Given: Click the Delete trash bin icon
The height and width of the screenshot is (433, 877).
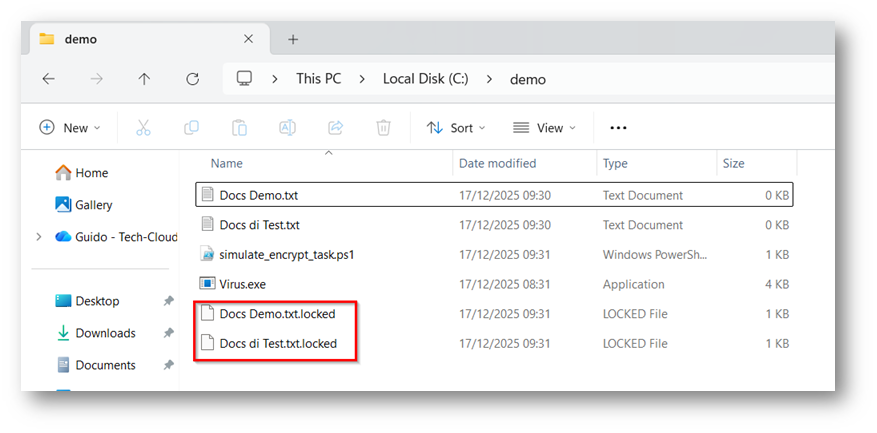Looking at the screenshot, I should click(383, 128).
